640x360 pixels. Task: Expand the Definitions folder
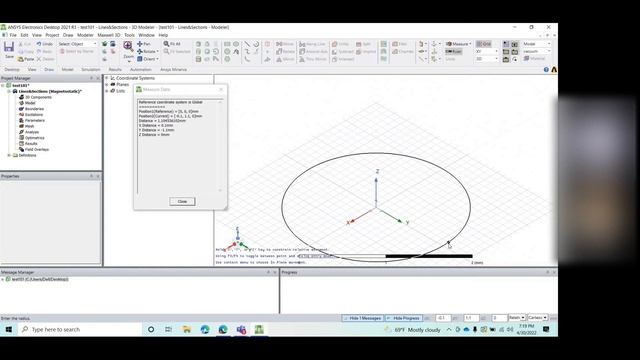click(x=9, y=155)
